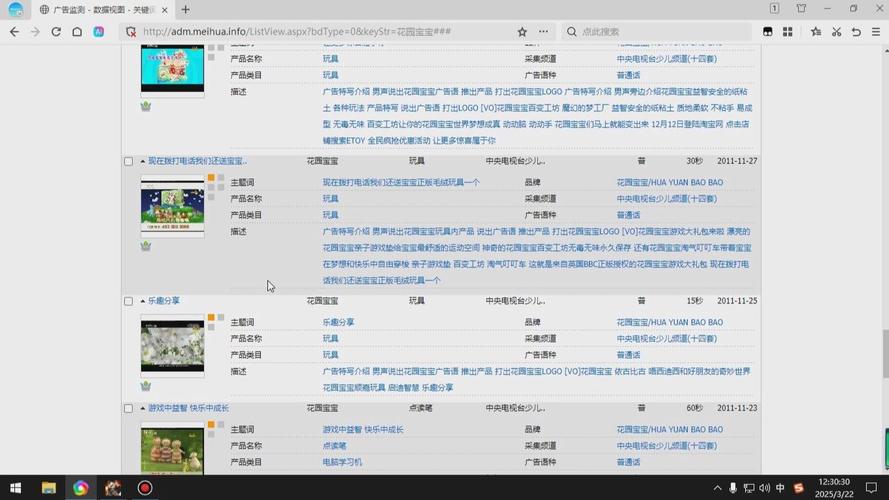889x500 pixels.
Task: Collapse the 游戏中益智 快乐中成长 row
Action: [x=142, y=409]
